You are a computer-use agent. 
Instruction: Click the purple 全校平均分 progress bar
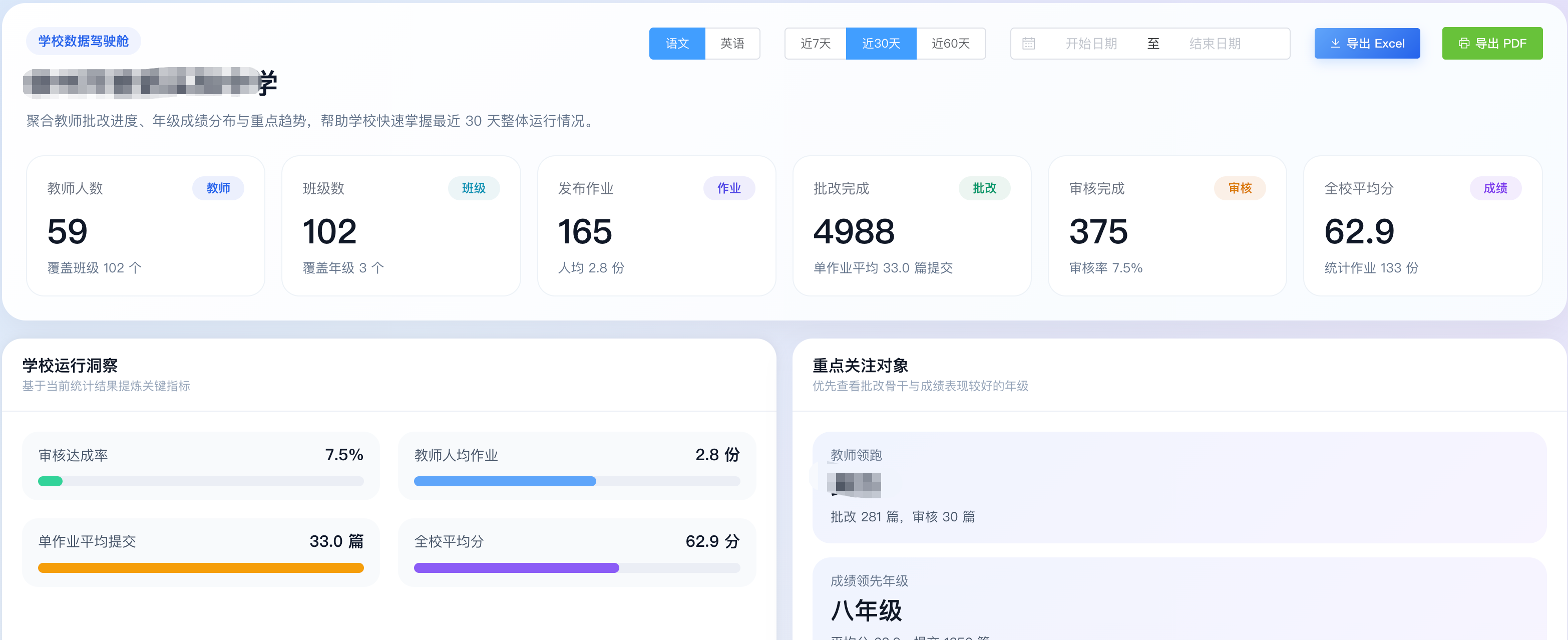(577, 567)
